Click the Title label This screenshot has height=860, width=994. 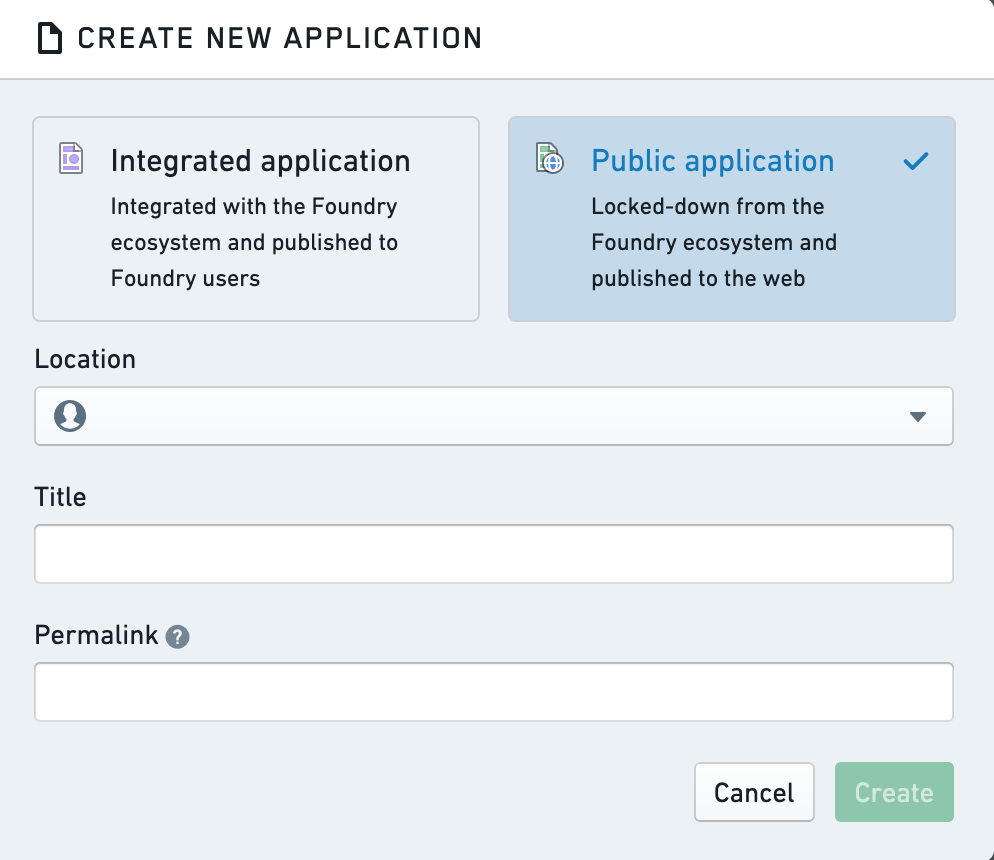click(x=60, y=497)
